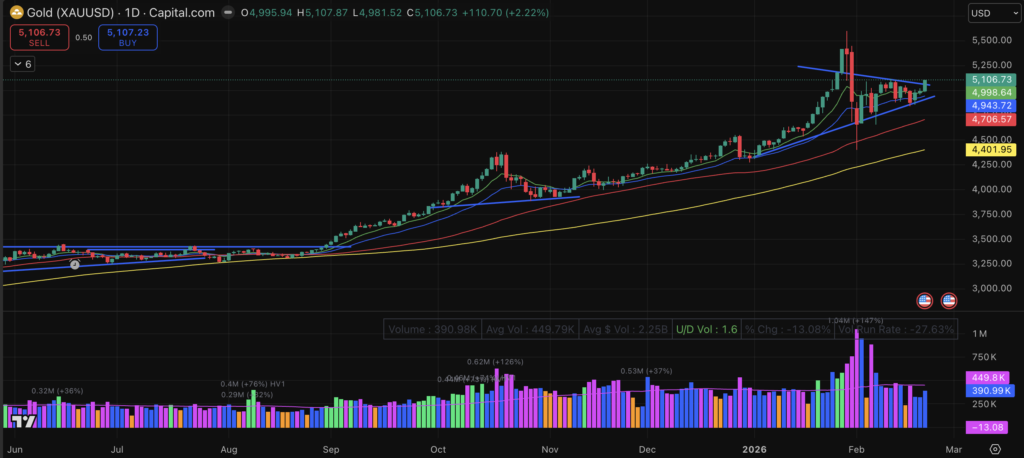Click the round minus icon beside Capital.com
The image size is (1024, 458).
pos(229,13)
